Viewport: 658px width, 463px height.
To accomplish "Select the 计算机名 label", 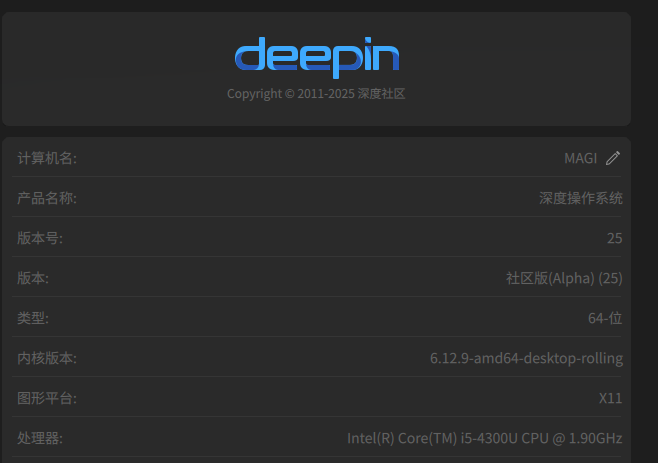I will point(47,158).
